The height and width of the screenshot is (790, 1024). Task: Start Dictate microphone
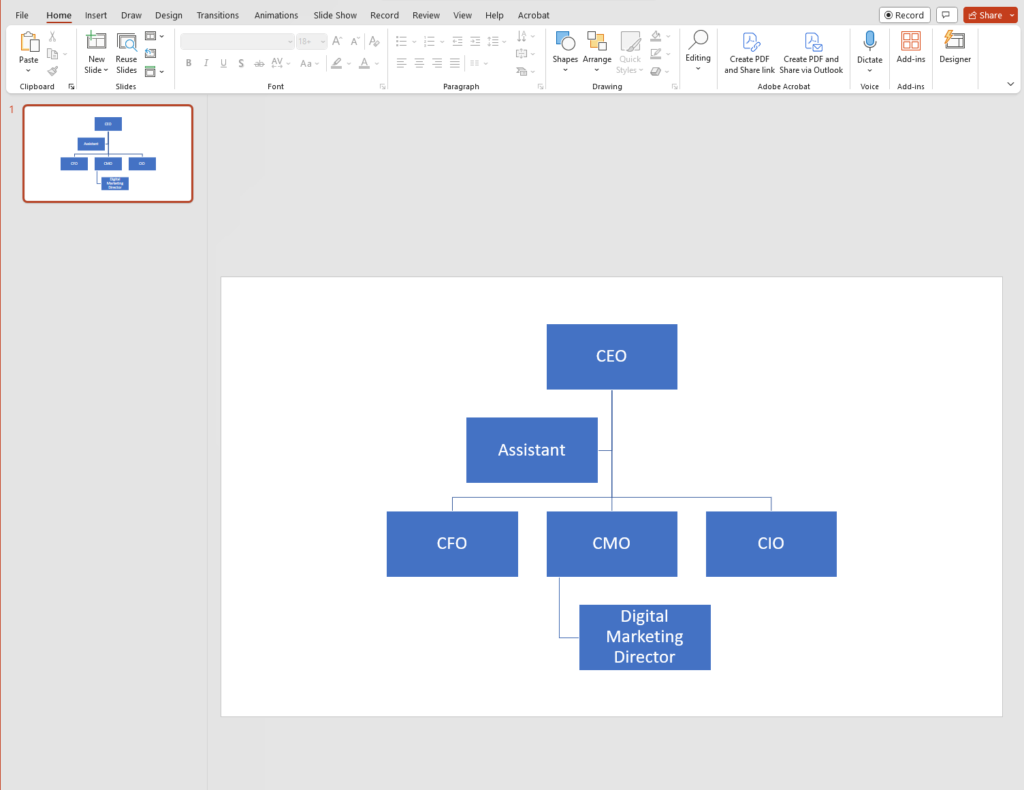point(869,51)
